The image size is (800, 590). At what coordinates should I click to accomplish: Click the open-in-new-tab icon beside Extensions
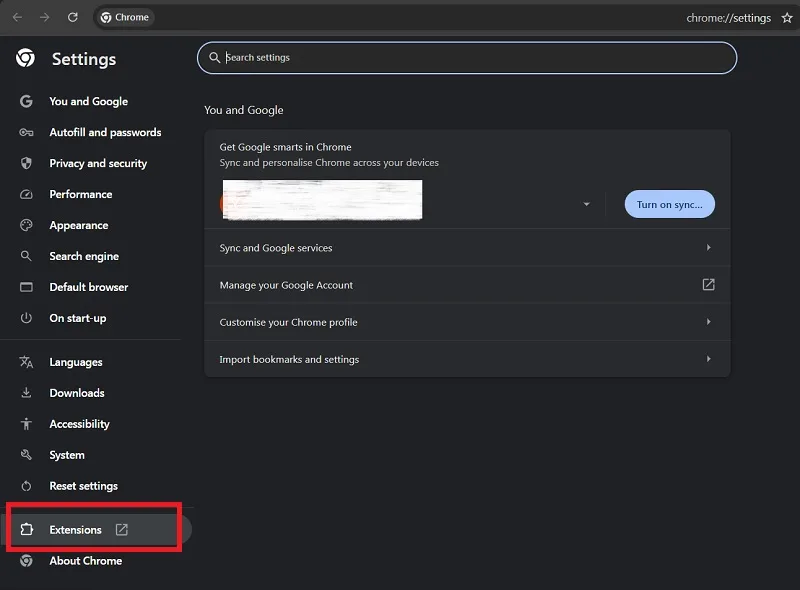tap(121, 530)
